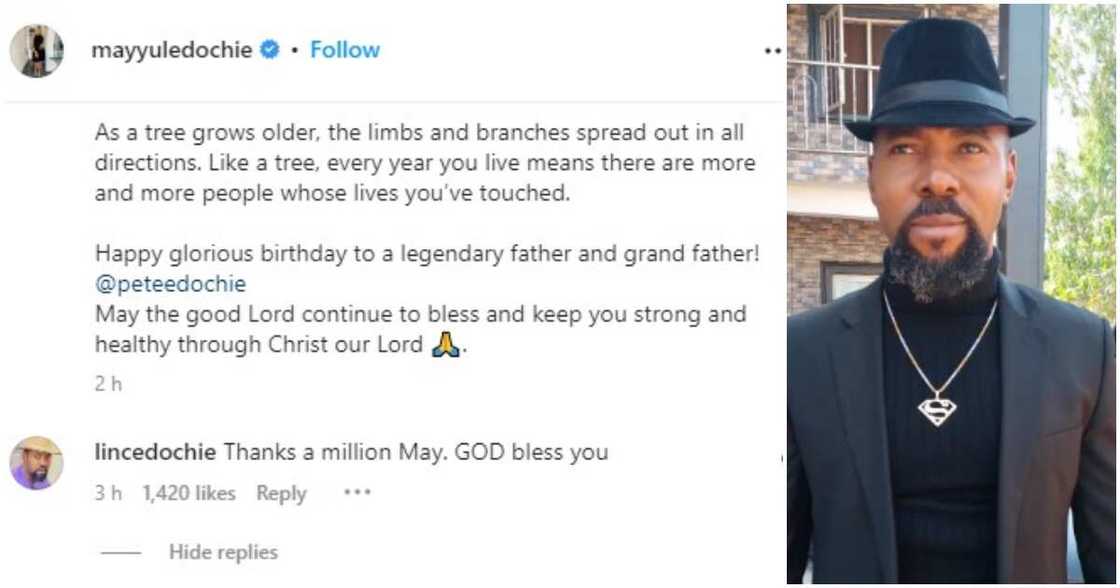Image resolution: width=1120 pixels, height=588 pixels.
Task: Collapse replies with Hide replies
Action: tap(223, 552)
